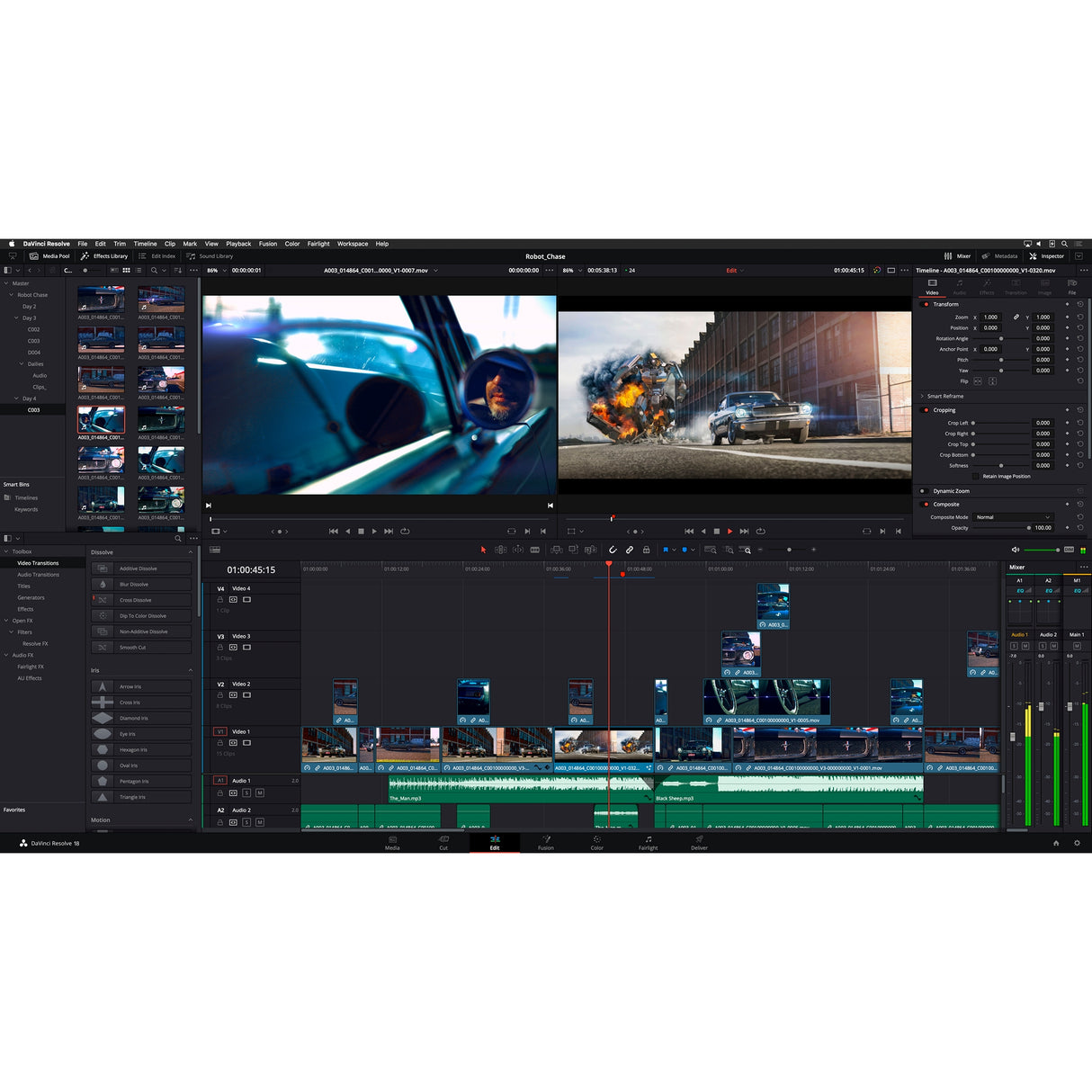Toggle snapping in the timeline toolbar
The image size is (1092, 1092).
tap(613, 550)
